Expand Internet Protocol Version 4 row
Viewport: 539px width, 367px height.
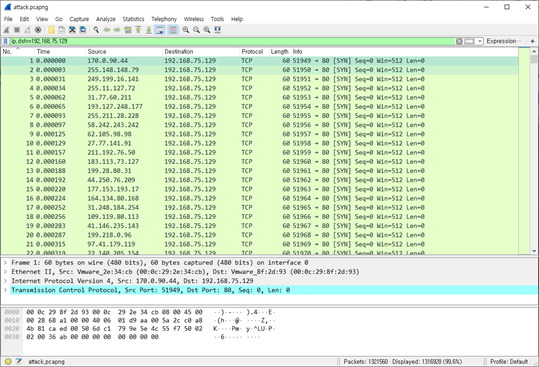(6, 281)
